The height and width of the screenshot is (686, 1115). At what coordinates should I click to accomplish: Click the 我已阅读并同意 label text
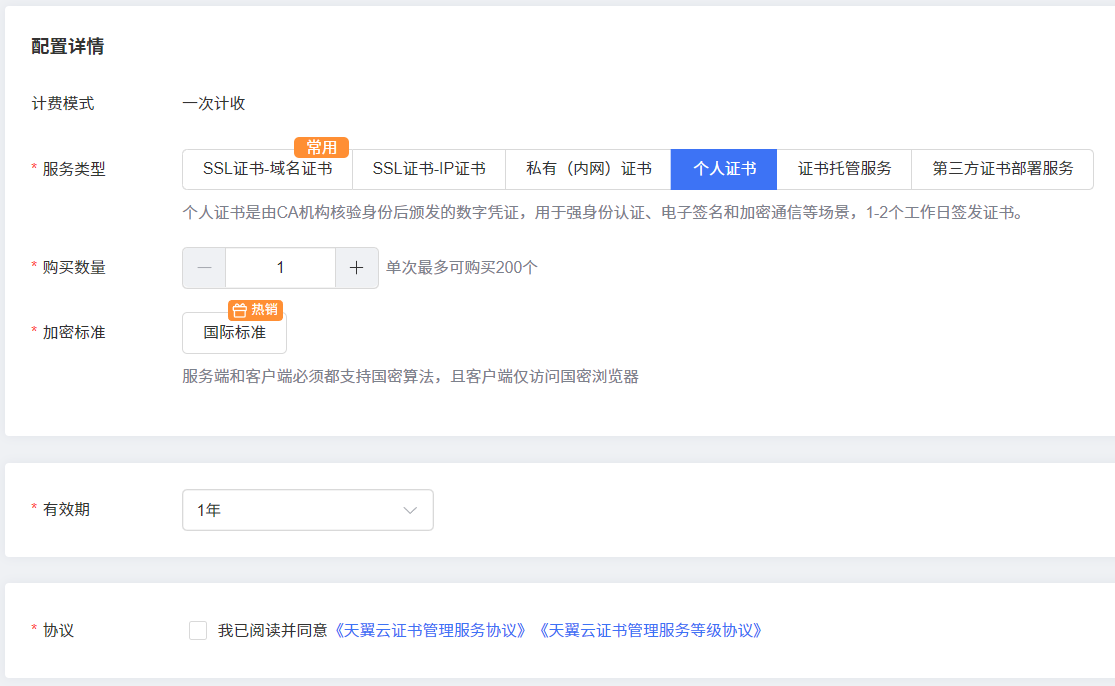[x=272, y=631]
